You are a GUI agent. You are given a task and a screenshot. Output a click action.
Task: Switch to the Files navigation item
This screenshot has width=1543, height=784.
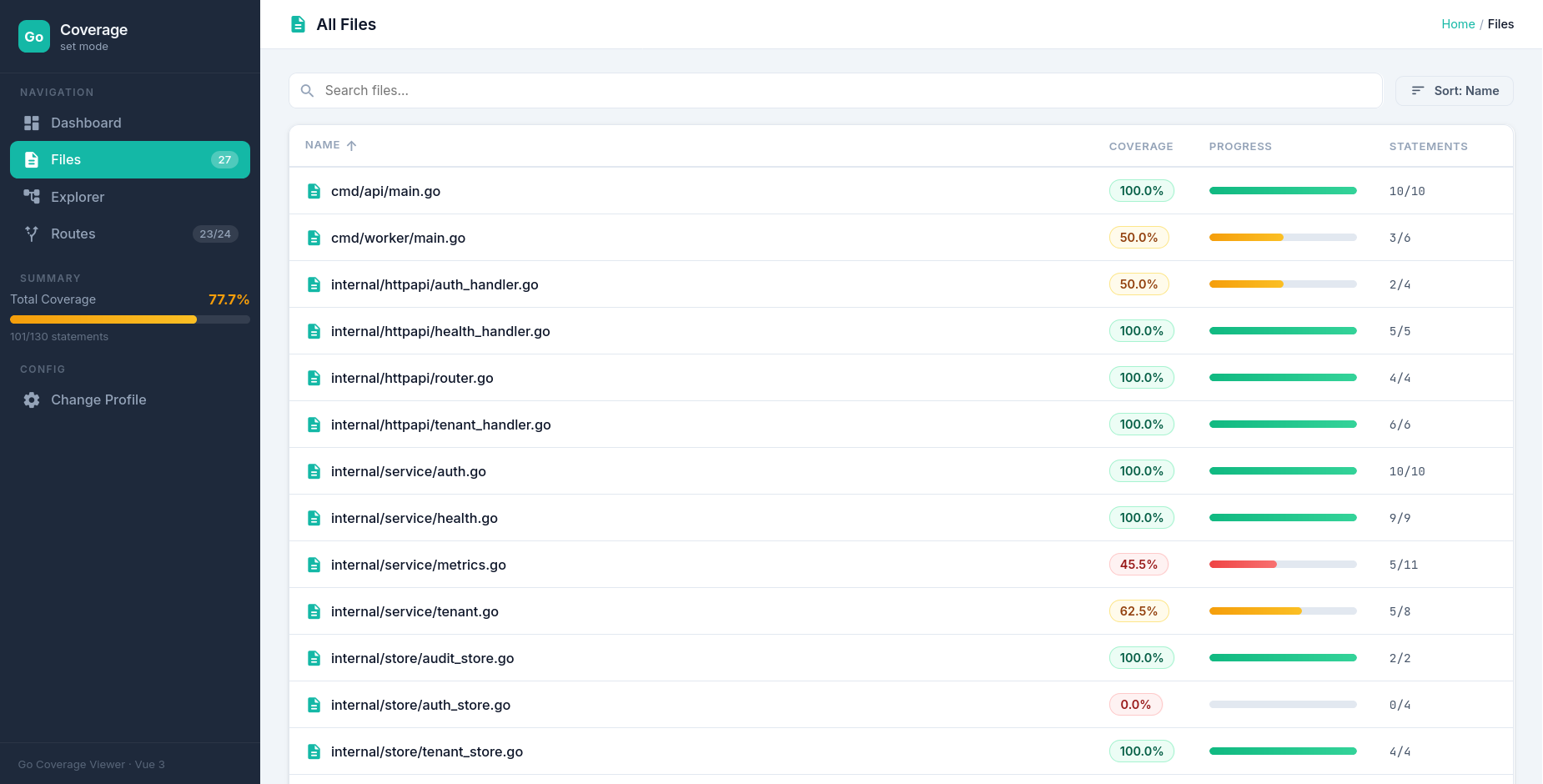(x=130, y=160)
